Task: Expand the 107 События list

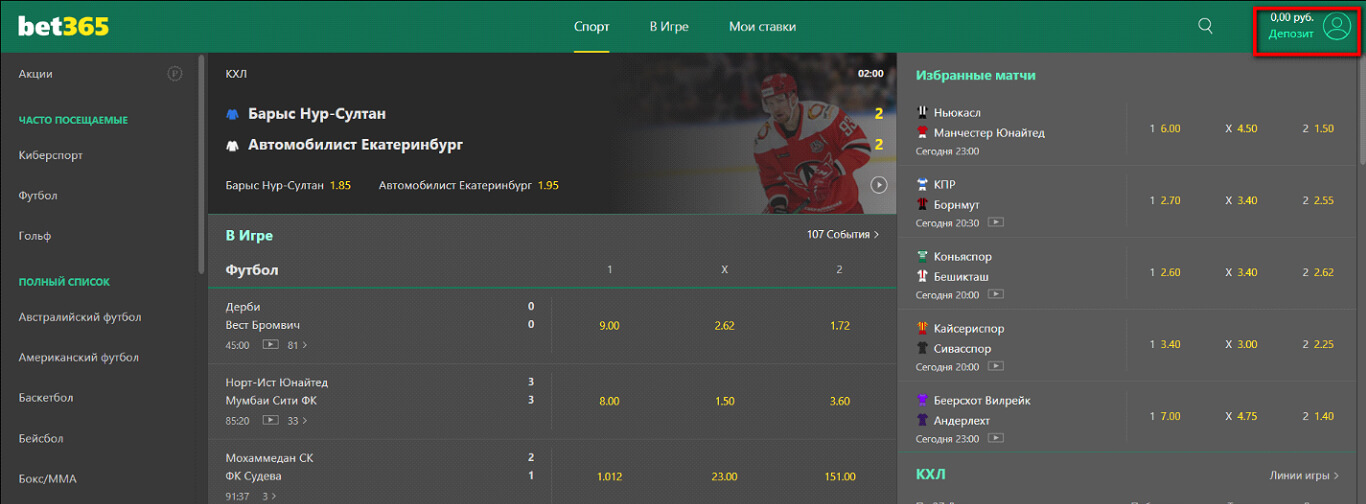Action: tap(843, 235)
